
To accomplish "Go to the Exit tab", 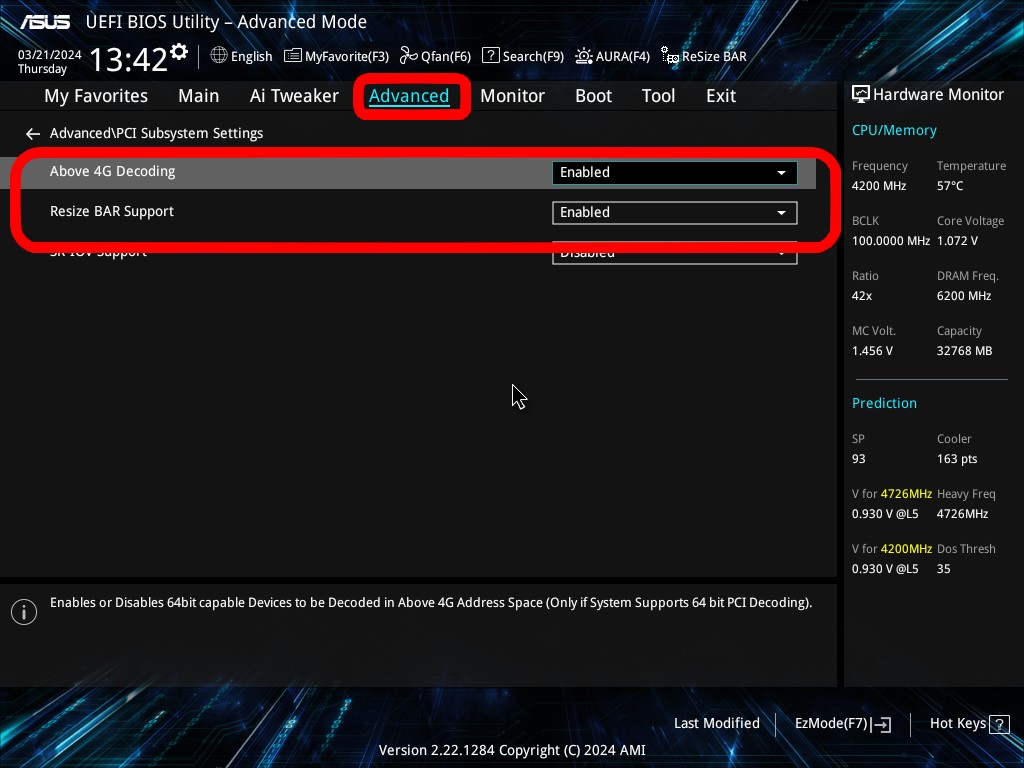I will (721, 96).
